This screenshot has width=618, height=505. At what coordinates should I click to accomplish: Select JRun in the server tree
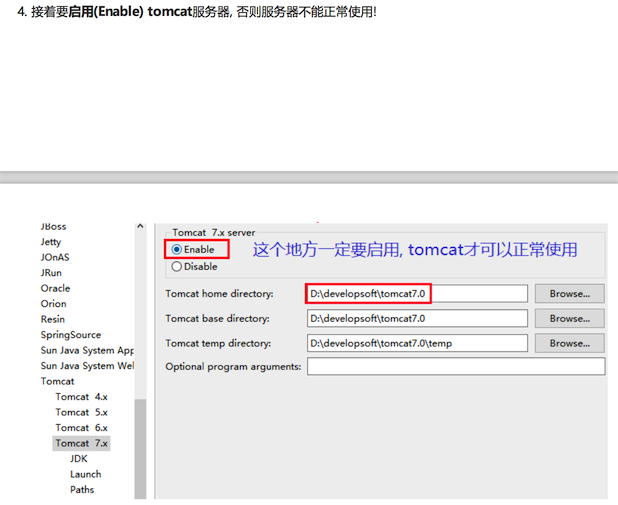(x=51, y=273)
